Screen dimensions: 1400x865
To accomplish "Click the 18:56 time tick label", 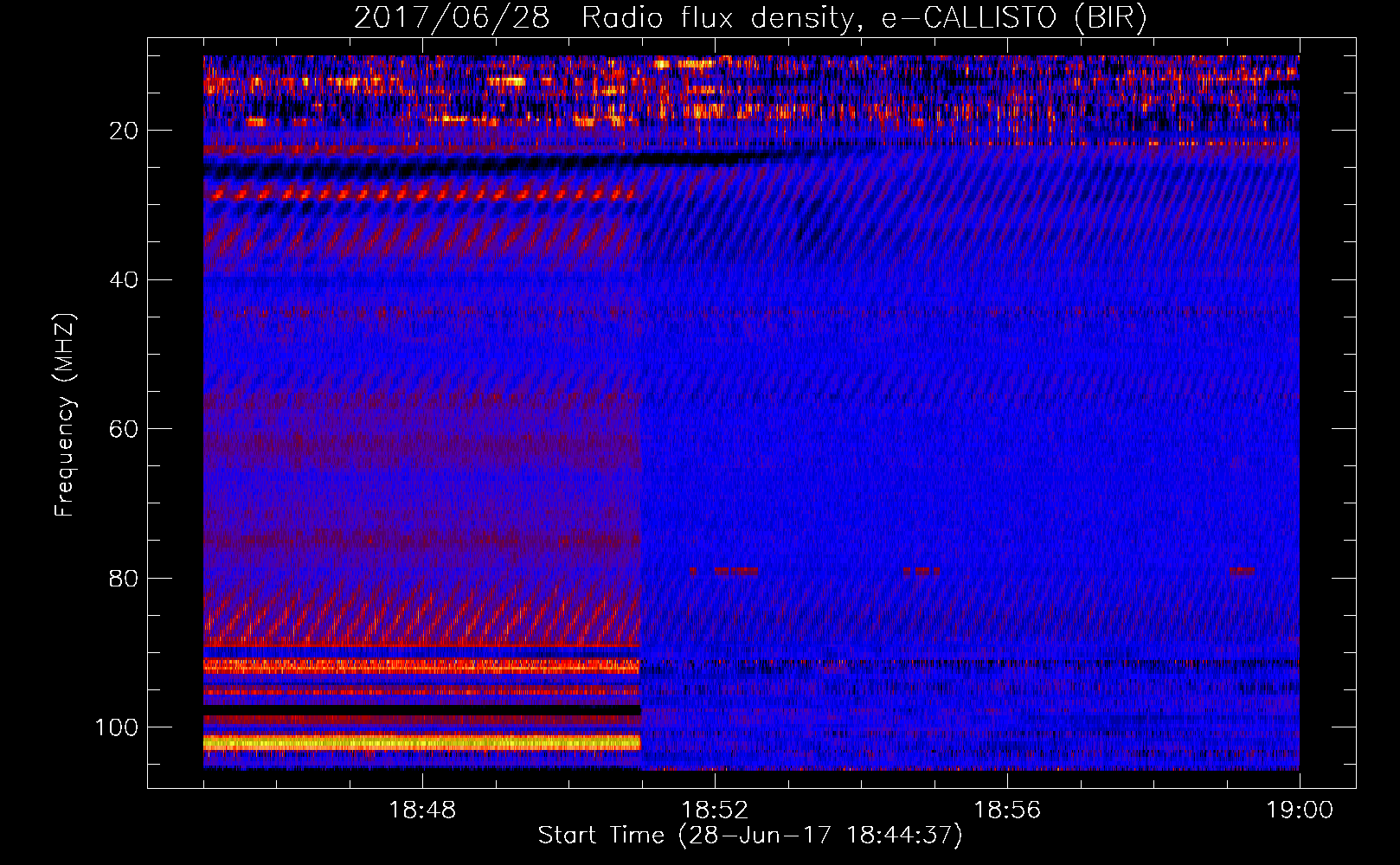I will tap(1007, 811).
